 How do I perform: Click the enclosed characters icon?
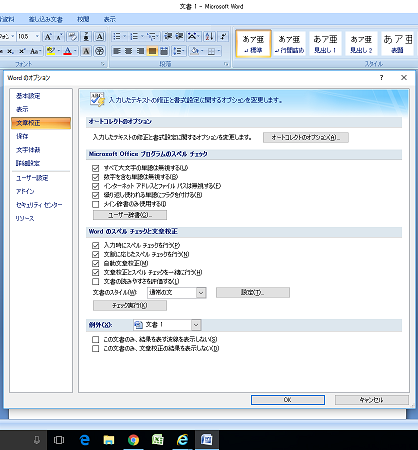100,51
